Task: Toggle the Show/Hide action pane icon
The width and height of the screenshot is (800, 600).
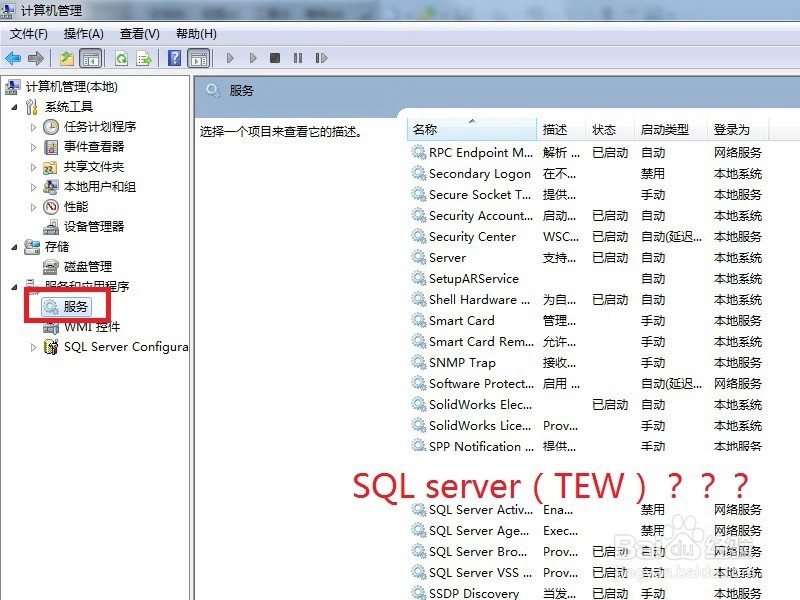Action: click(199, 58)
